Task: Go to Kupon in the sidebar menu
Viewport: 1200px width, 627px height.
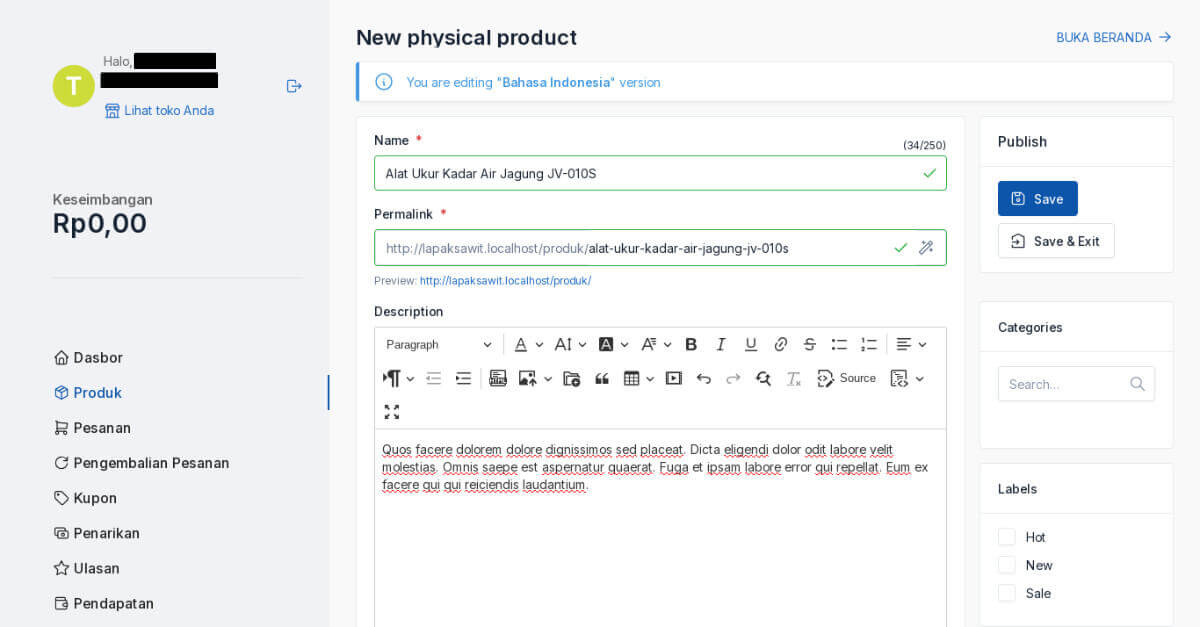Action: click(95, 498)
